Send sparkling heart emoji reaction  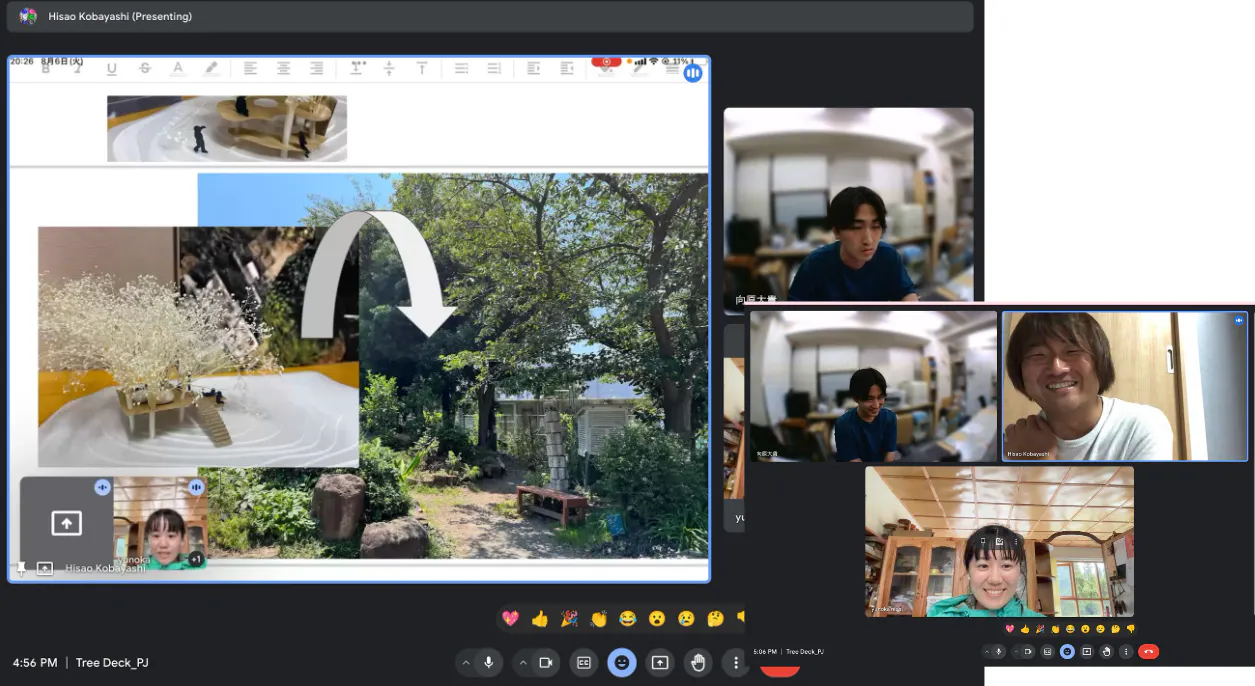coord(511,619)
